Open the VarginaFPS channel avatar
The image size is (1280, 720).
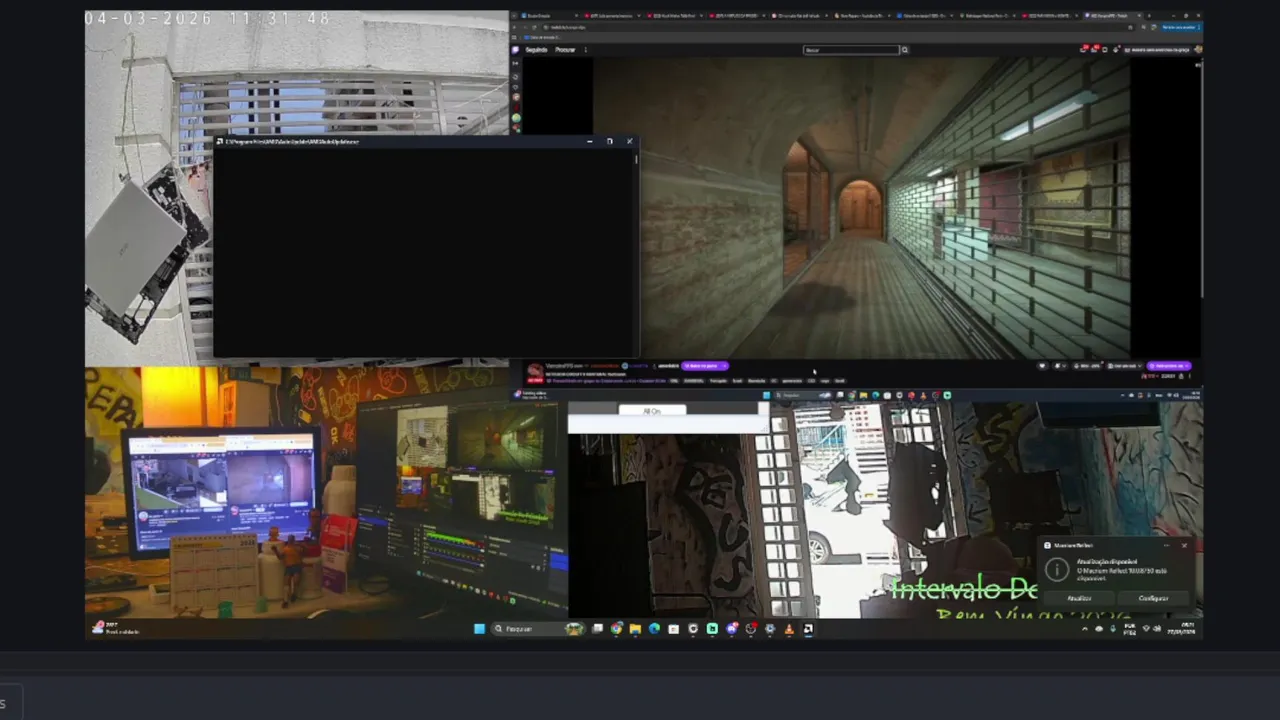536,372
